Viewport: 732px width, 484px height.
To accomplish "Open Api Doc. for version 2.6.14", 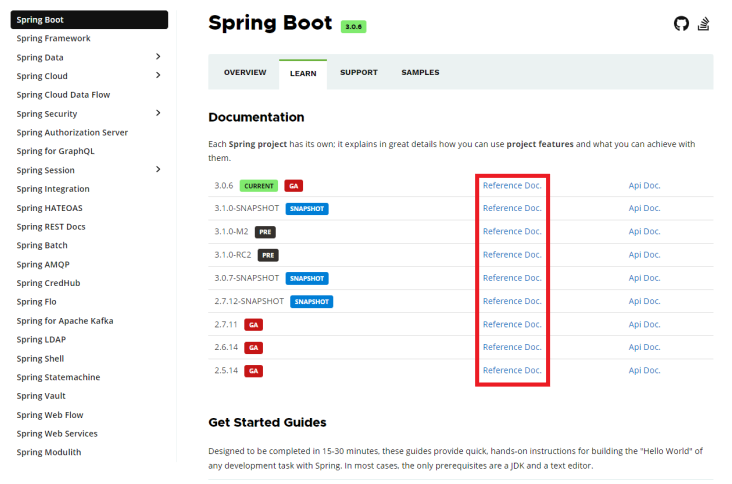I will click(644, 347).
